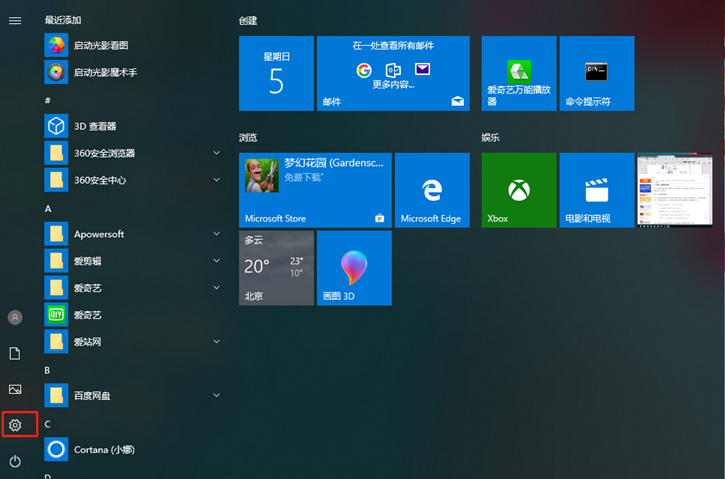The image size is (725, 479).
Task: Open the Xbox tile
Action: tap(518, 190)
